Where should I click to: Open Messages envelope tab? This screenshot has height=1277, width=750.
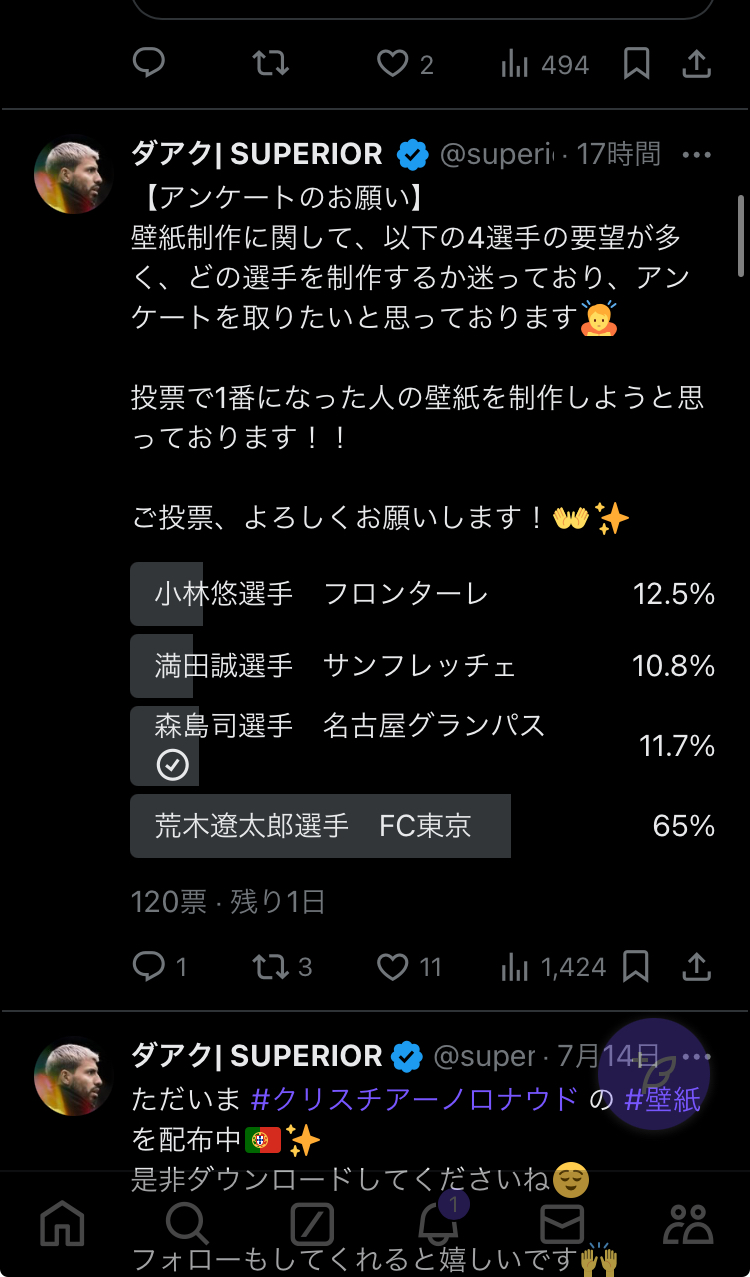point(562,1223)
